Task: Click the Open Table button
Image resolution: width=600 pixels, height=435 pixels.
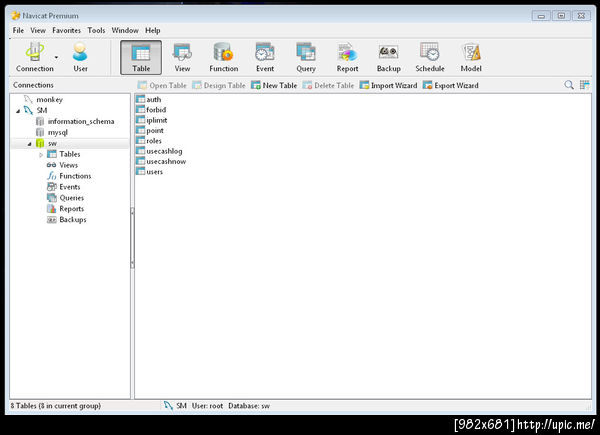Action: [162, 85]
